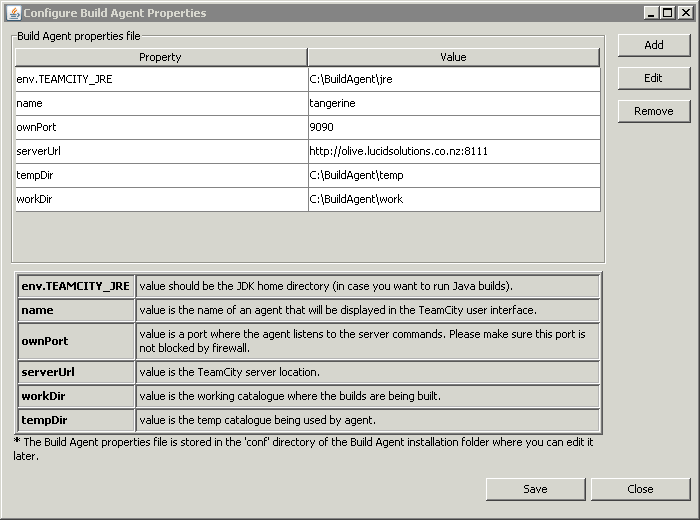Screen dimensions: 700x520
Task: Click the JDK home directory description text
Action: (326, 286)
